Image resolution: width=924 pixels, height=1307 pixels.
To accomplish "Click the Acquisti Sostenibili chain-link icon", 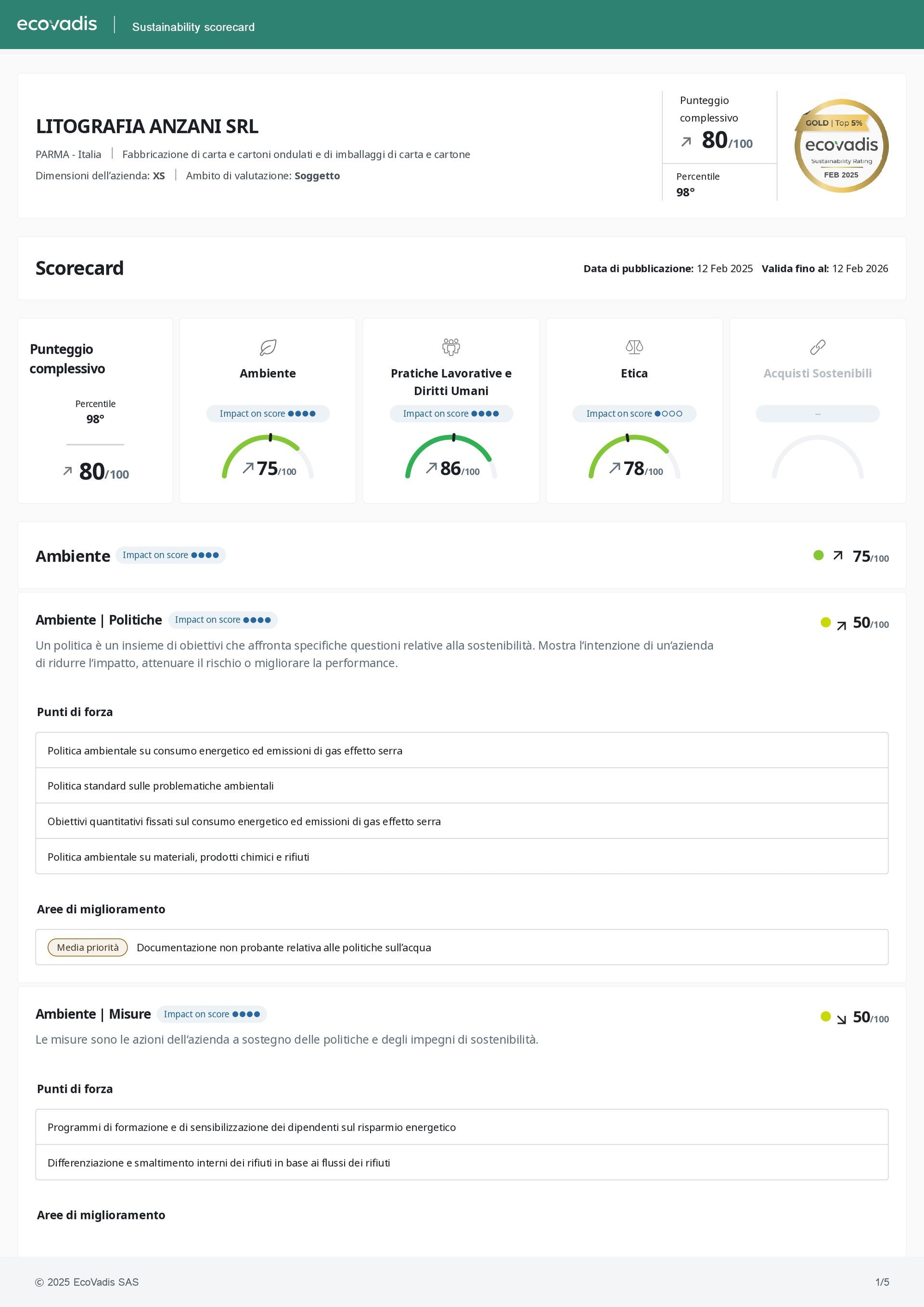I will (817, 346).
